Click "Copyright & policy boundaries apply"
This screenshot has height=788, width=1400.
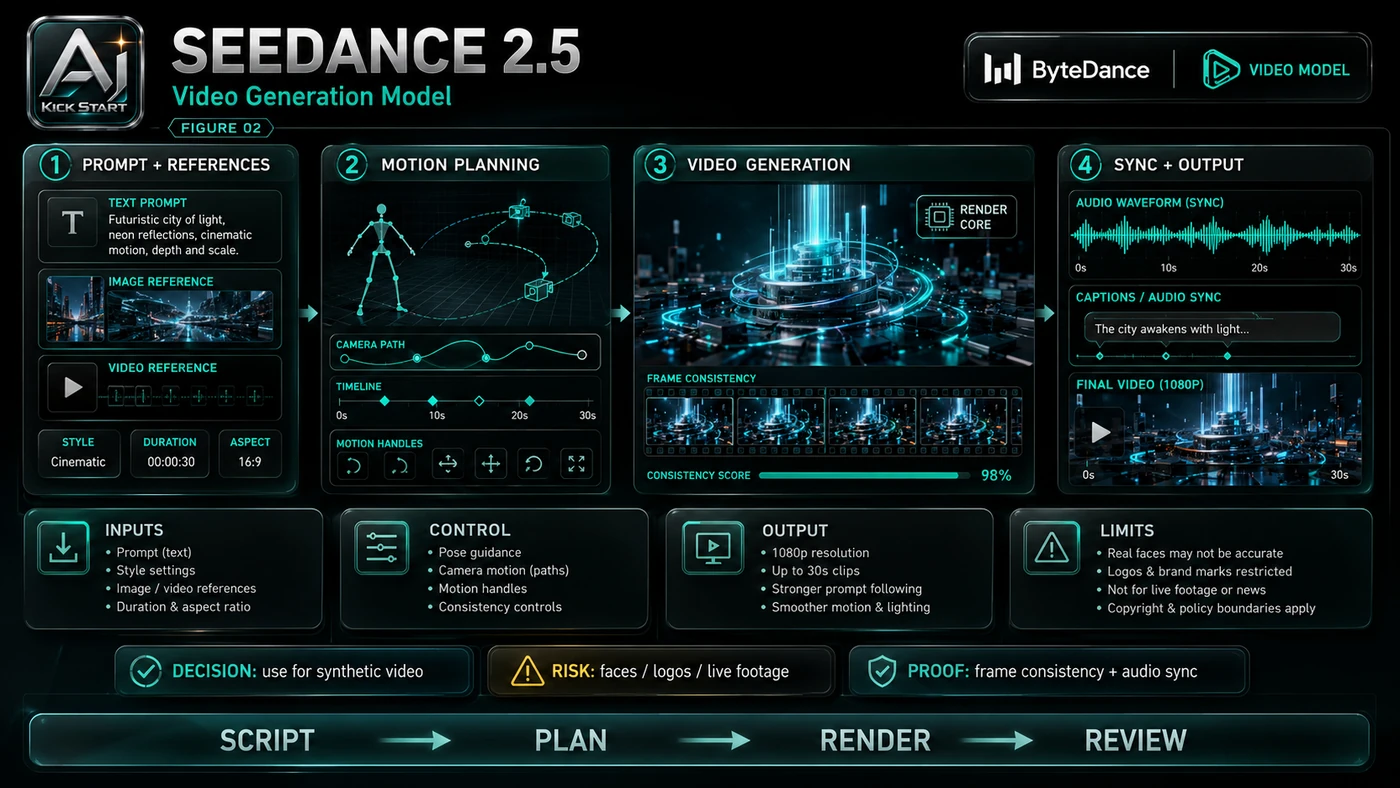pos(1211,608)
